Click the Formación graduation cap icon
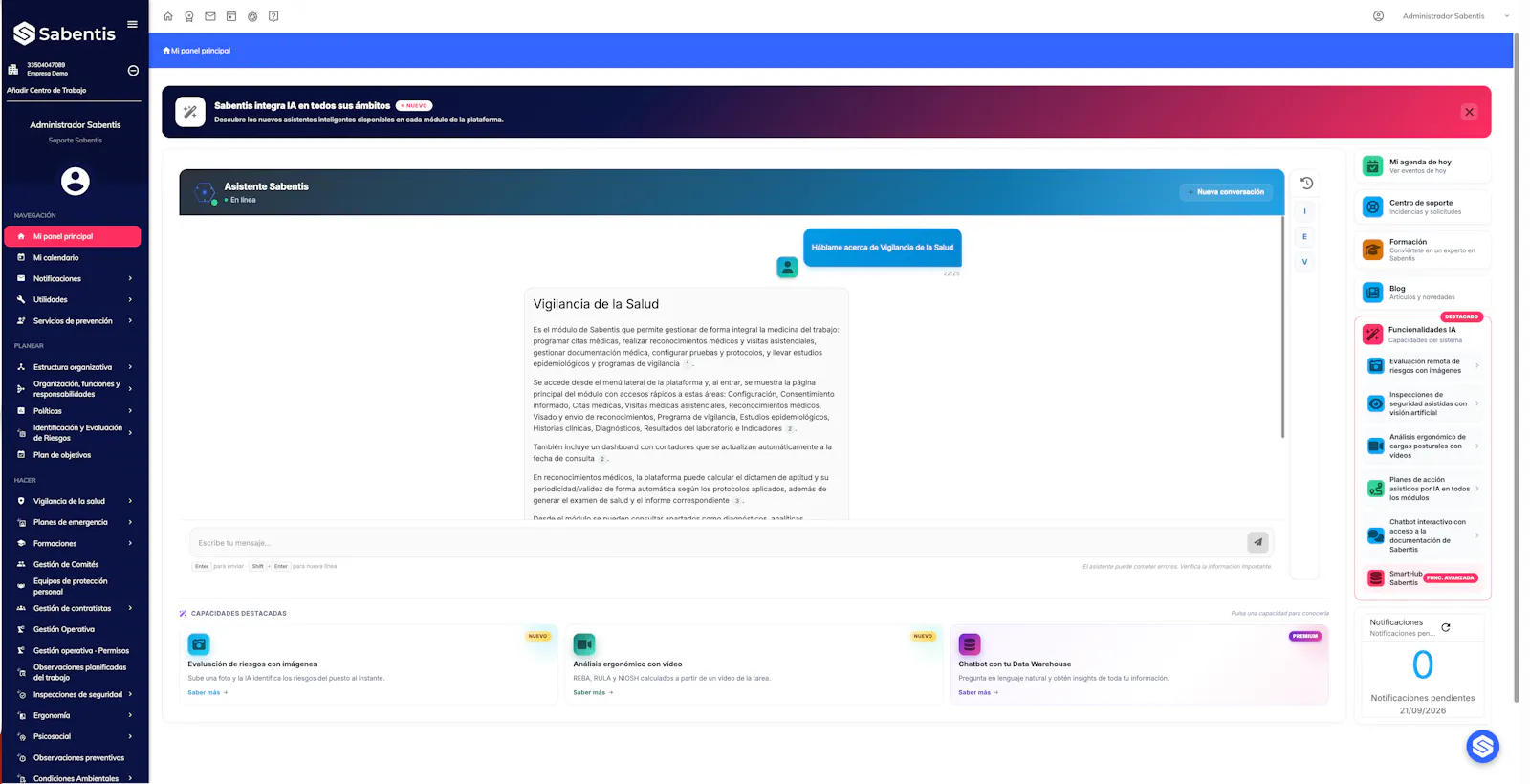 pos(1372,250)
